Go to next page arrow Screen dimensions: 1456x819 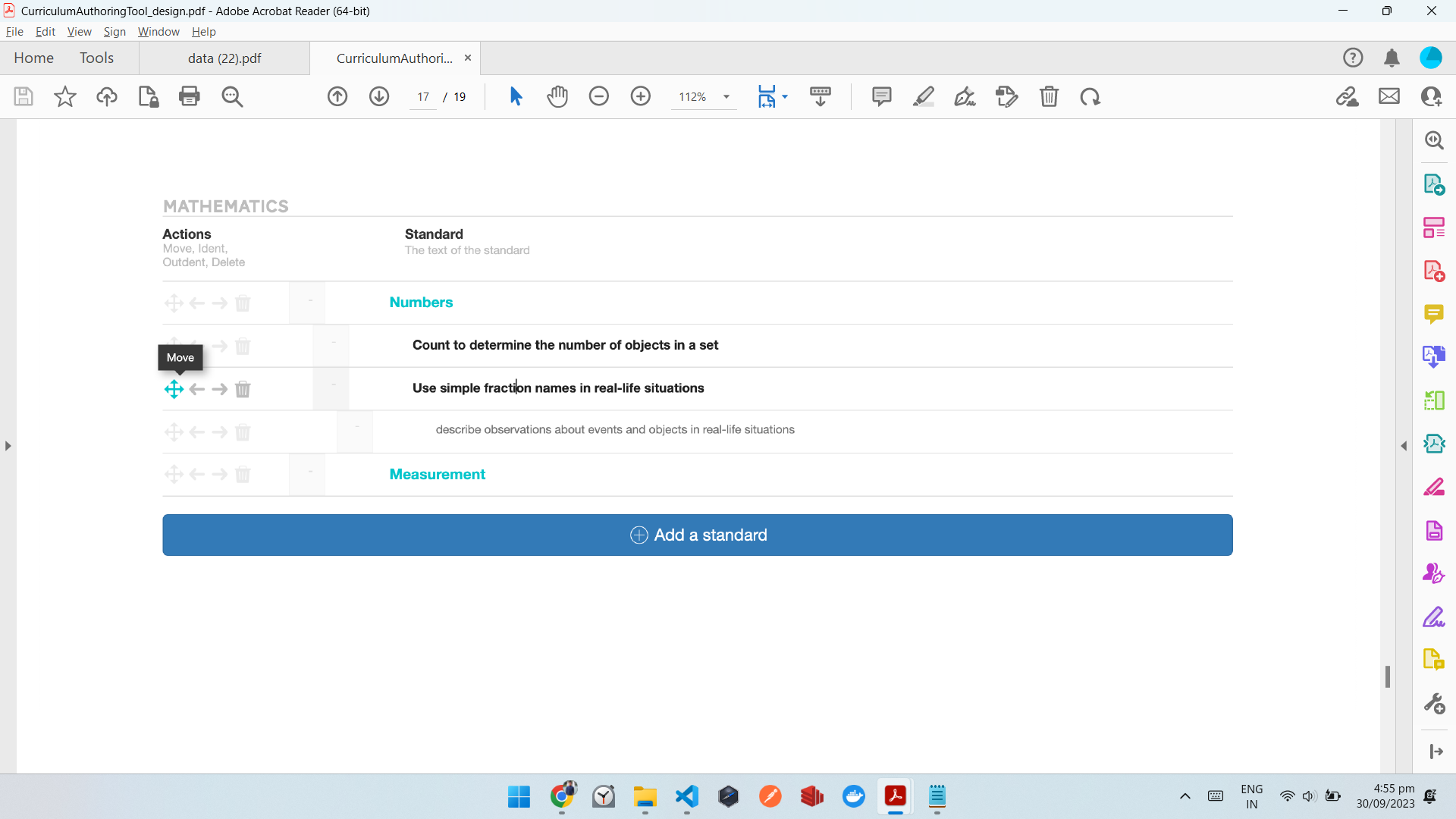tap(379, 96)
